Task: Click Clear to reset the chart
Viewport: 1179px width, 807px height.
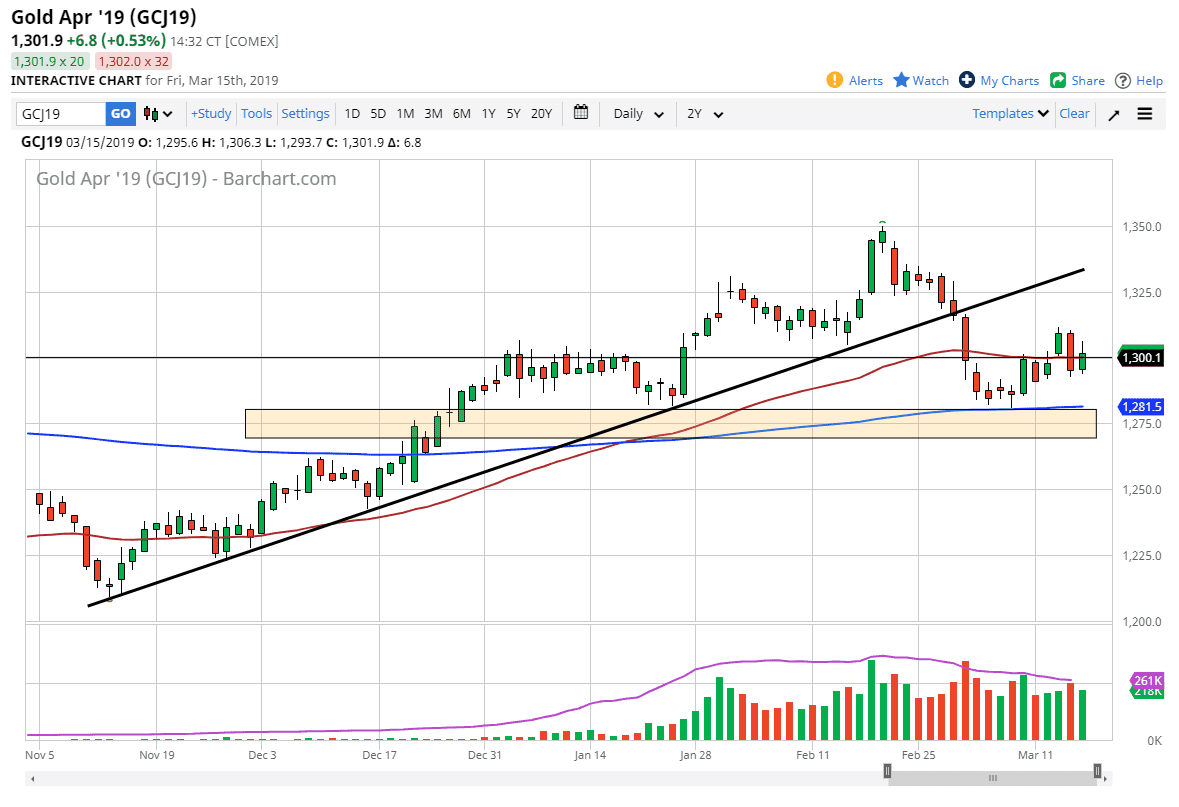Action: click(x=1074, y=114)
